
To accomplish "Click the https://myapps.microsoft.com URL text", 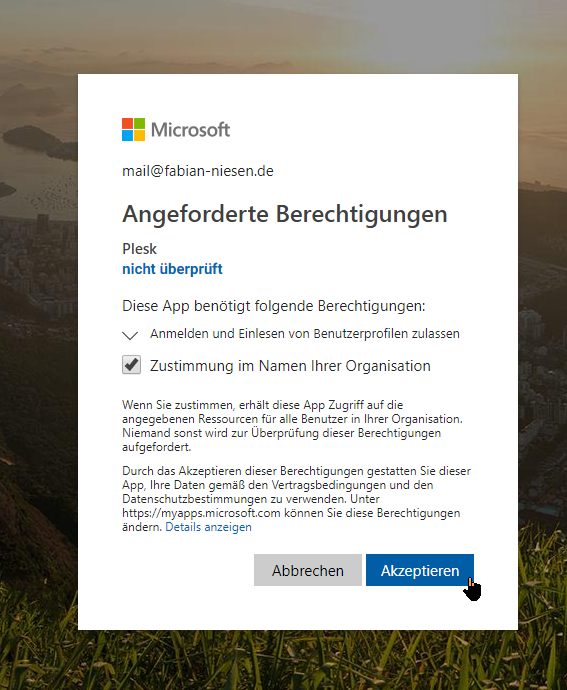I will click(201, 513).
